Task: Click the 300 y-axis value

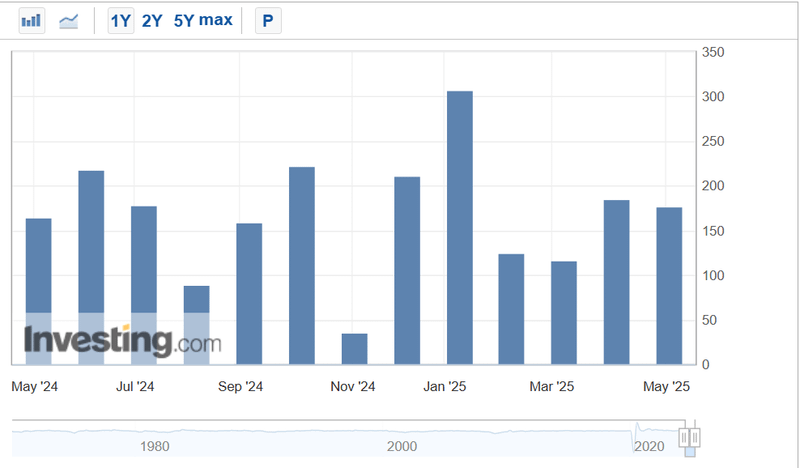Action: click(x=713, y=96)
